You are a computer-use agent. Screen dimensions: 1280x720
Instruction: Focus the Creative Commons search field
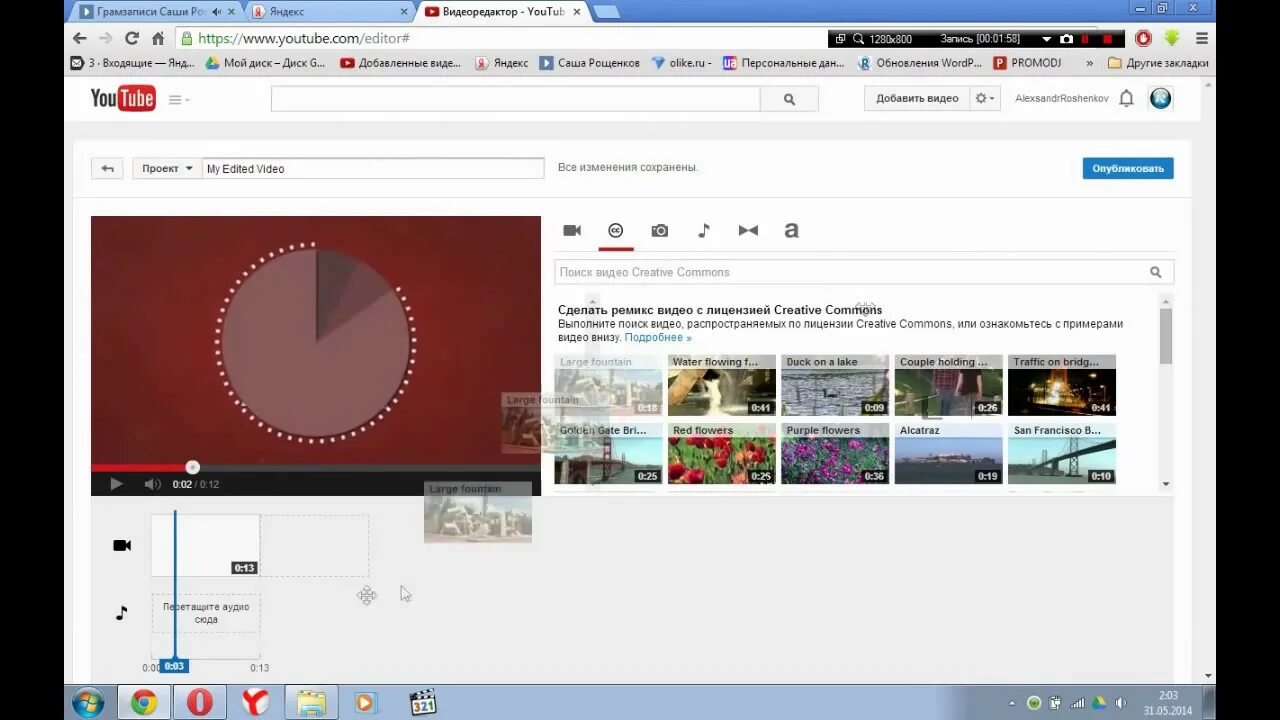851,272
